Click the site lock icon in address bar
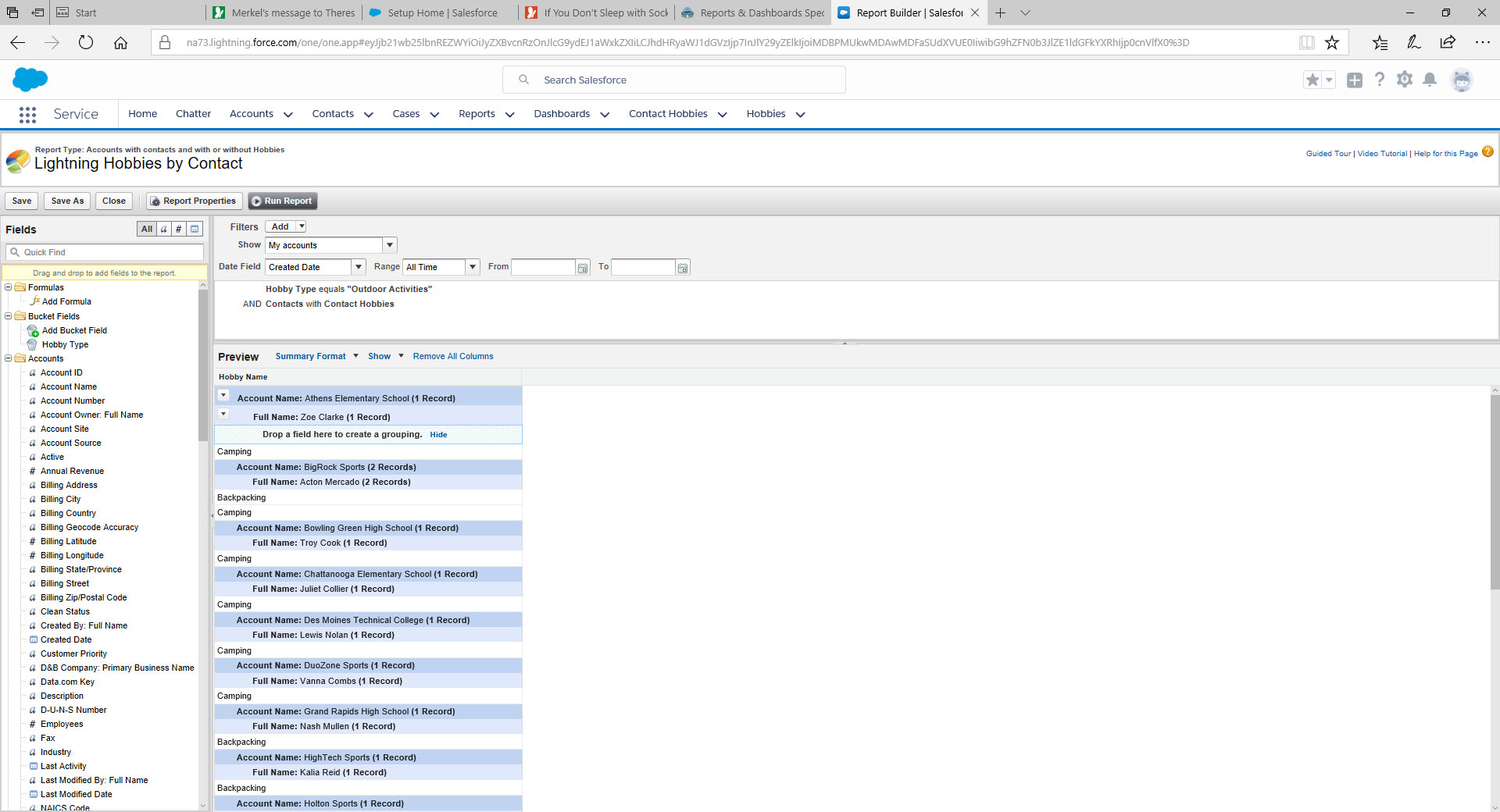Screen dimensions: 1500x812 coord(165,43)
